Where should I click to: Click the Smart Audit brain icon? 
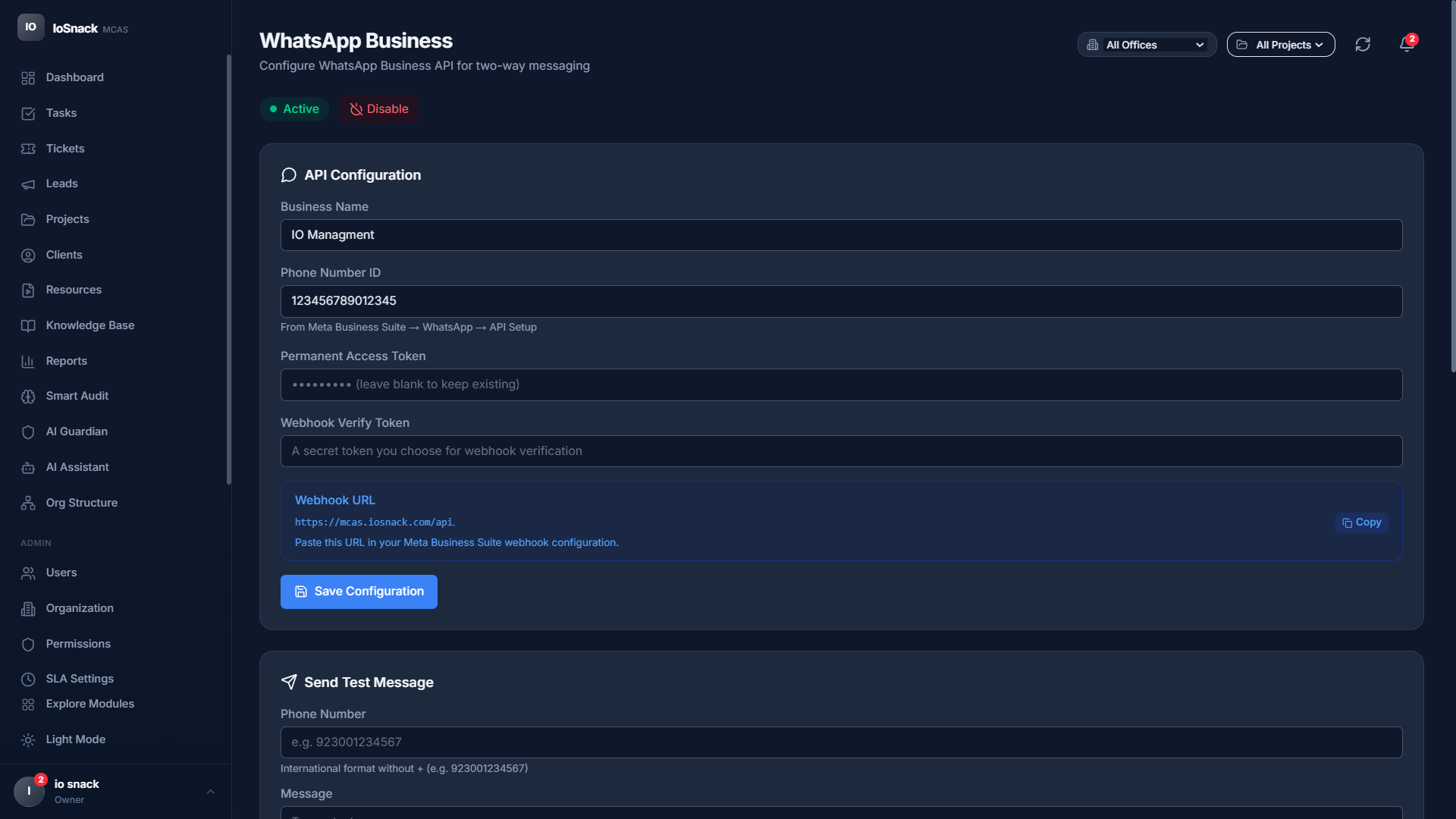point(28,397)
